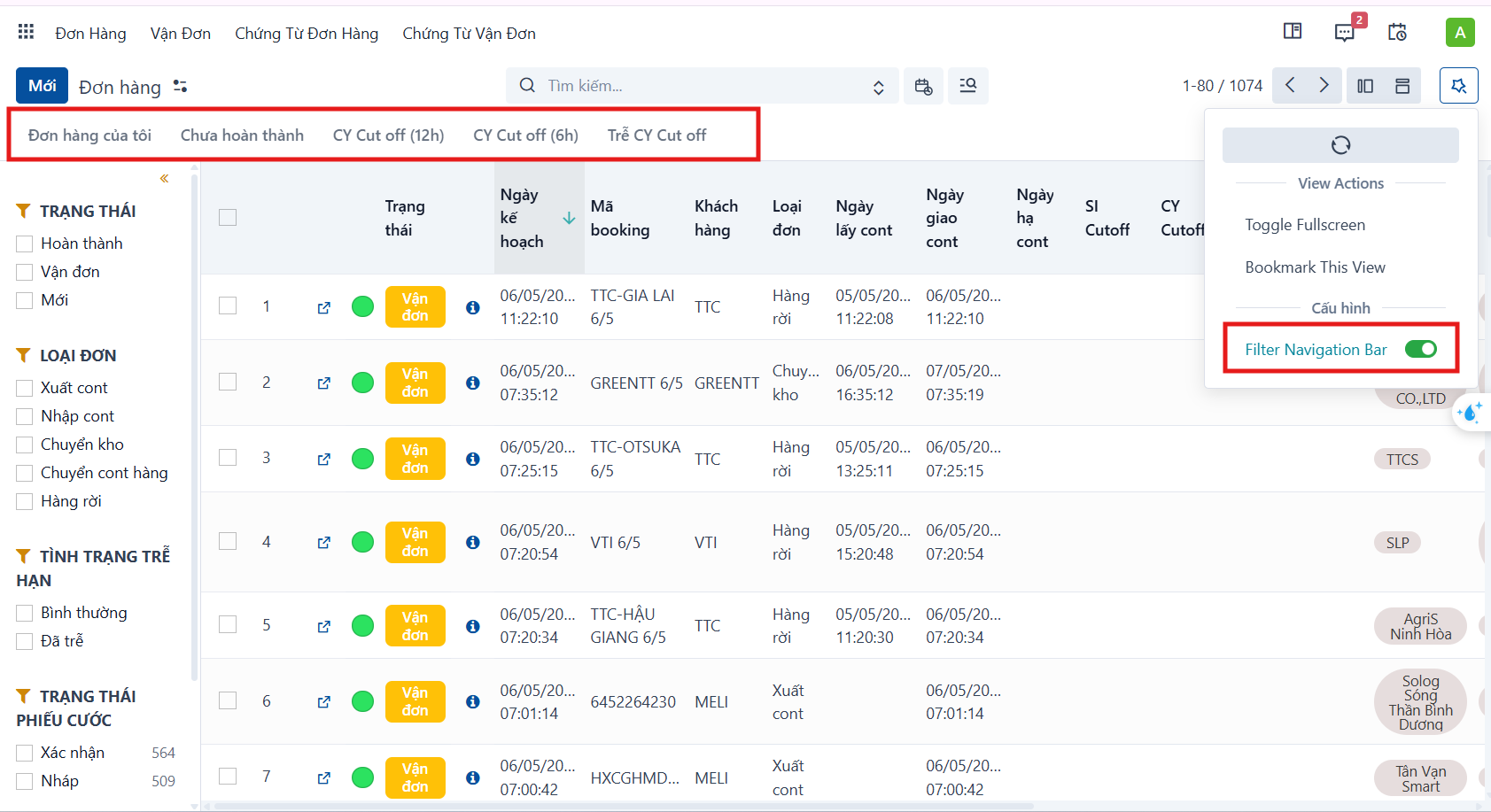1491x812 pixels.
Task: Sort by Ngày kế hoạch column
Action: pos(538,218)
